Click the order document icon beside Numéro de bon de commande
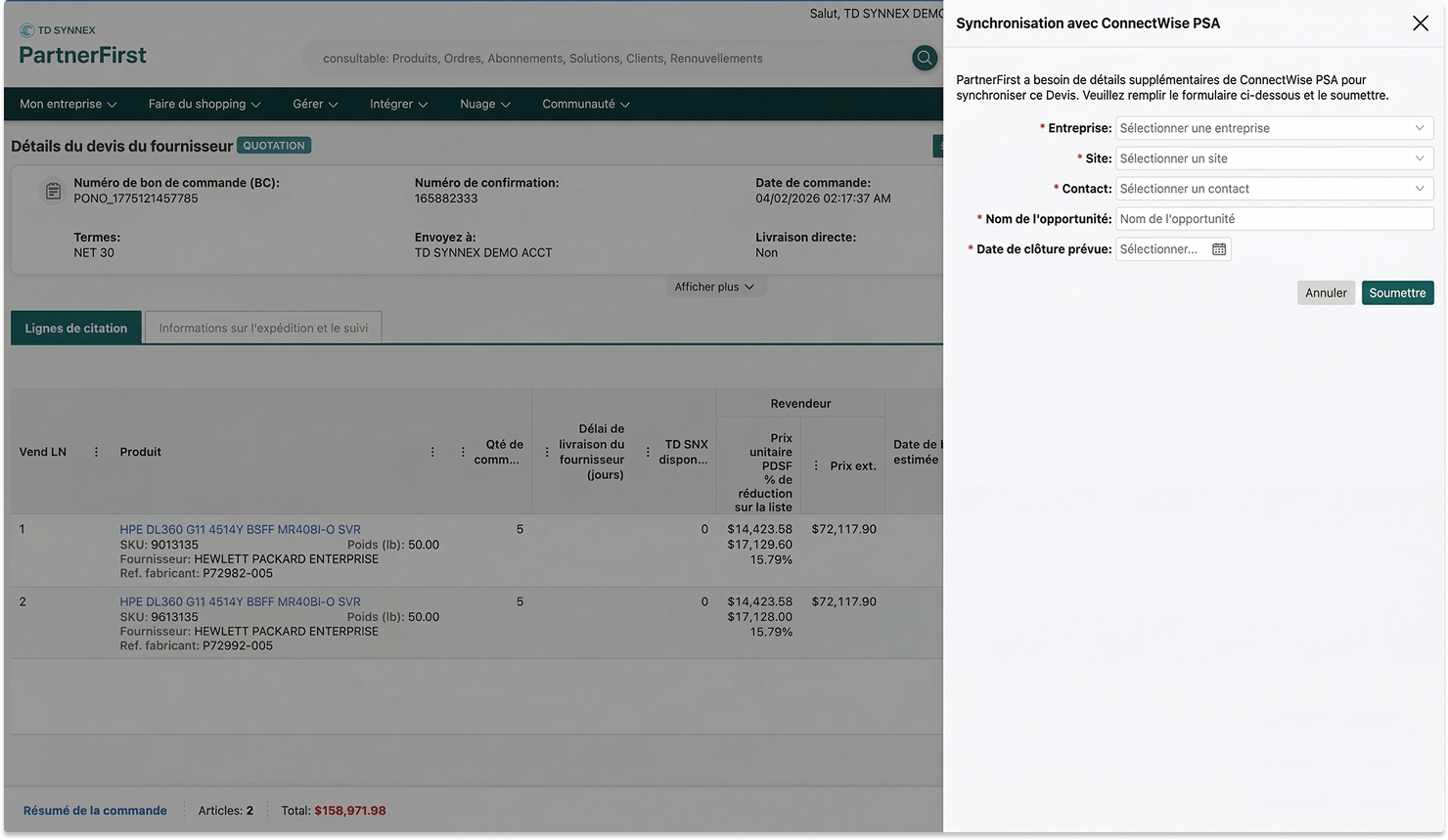This screenshot has width=1448, height=840. (53, 191)
